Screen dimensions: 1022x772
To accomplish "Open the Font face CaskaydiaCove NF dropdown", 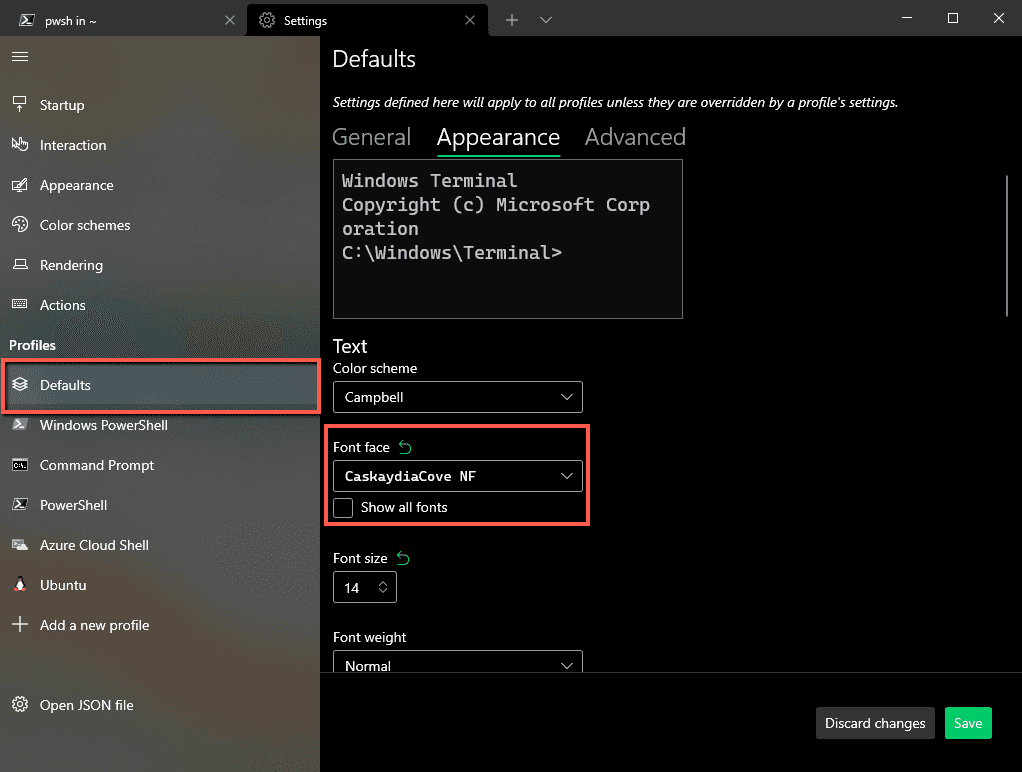I will (x=457, y=476).
